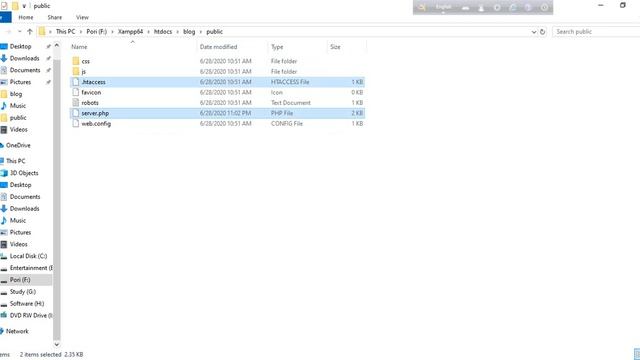Image resolution: width=640 pixels, height=360 pixels.
Task: Open the address bar history dropdown
Action: pyautogui.click(x=533, y=31)
